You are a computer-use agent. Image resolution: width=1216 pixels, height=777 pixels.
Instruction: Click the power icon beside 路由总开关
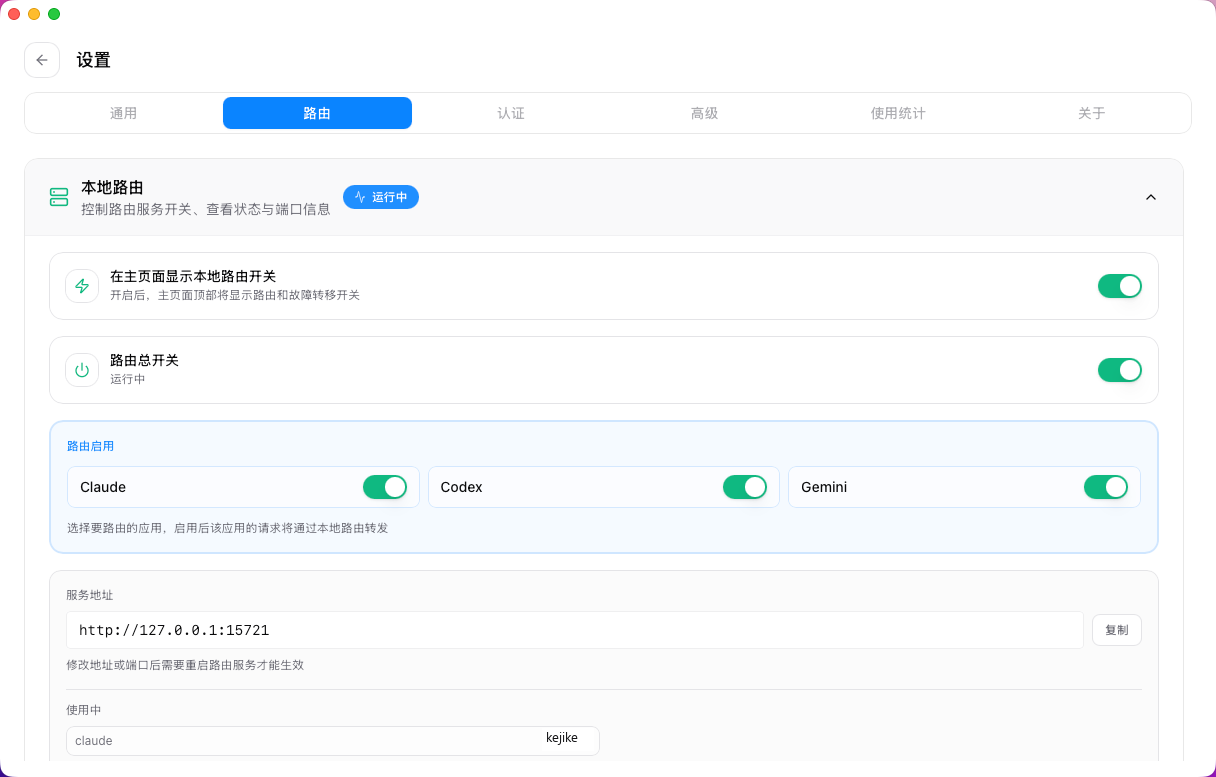point(82,370)
